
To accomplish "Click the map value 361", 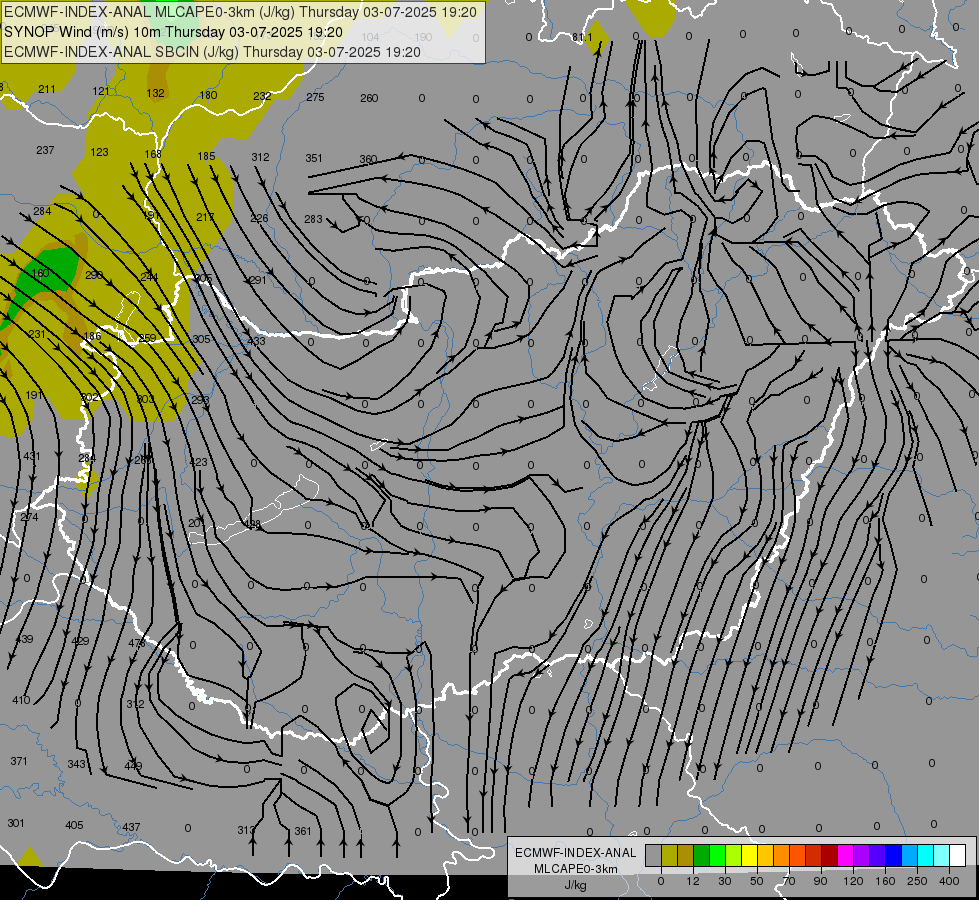I will coord(303,831).
